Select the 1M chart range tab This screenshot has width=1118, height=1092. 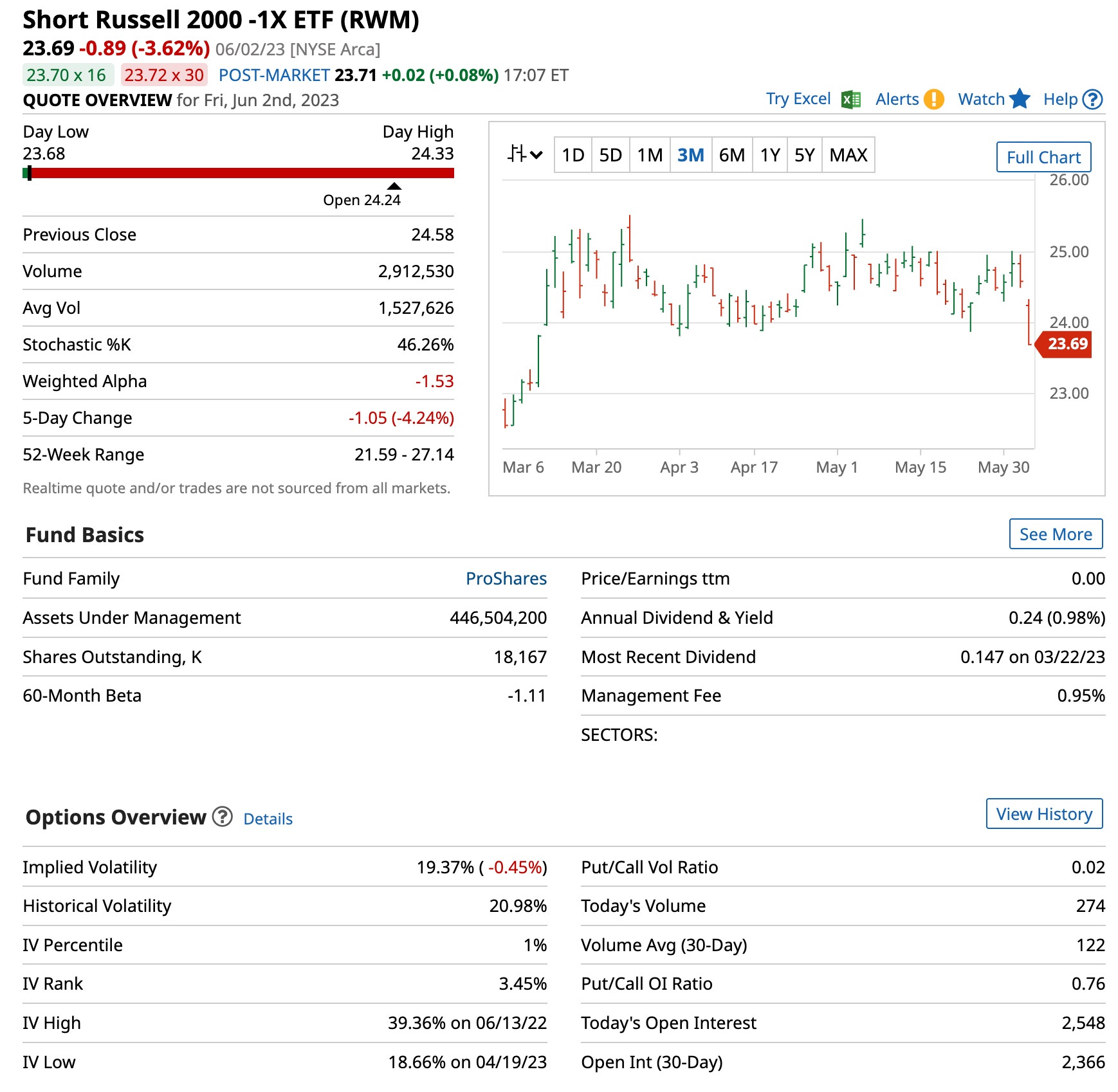click(x=650, y=155)
